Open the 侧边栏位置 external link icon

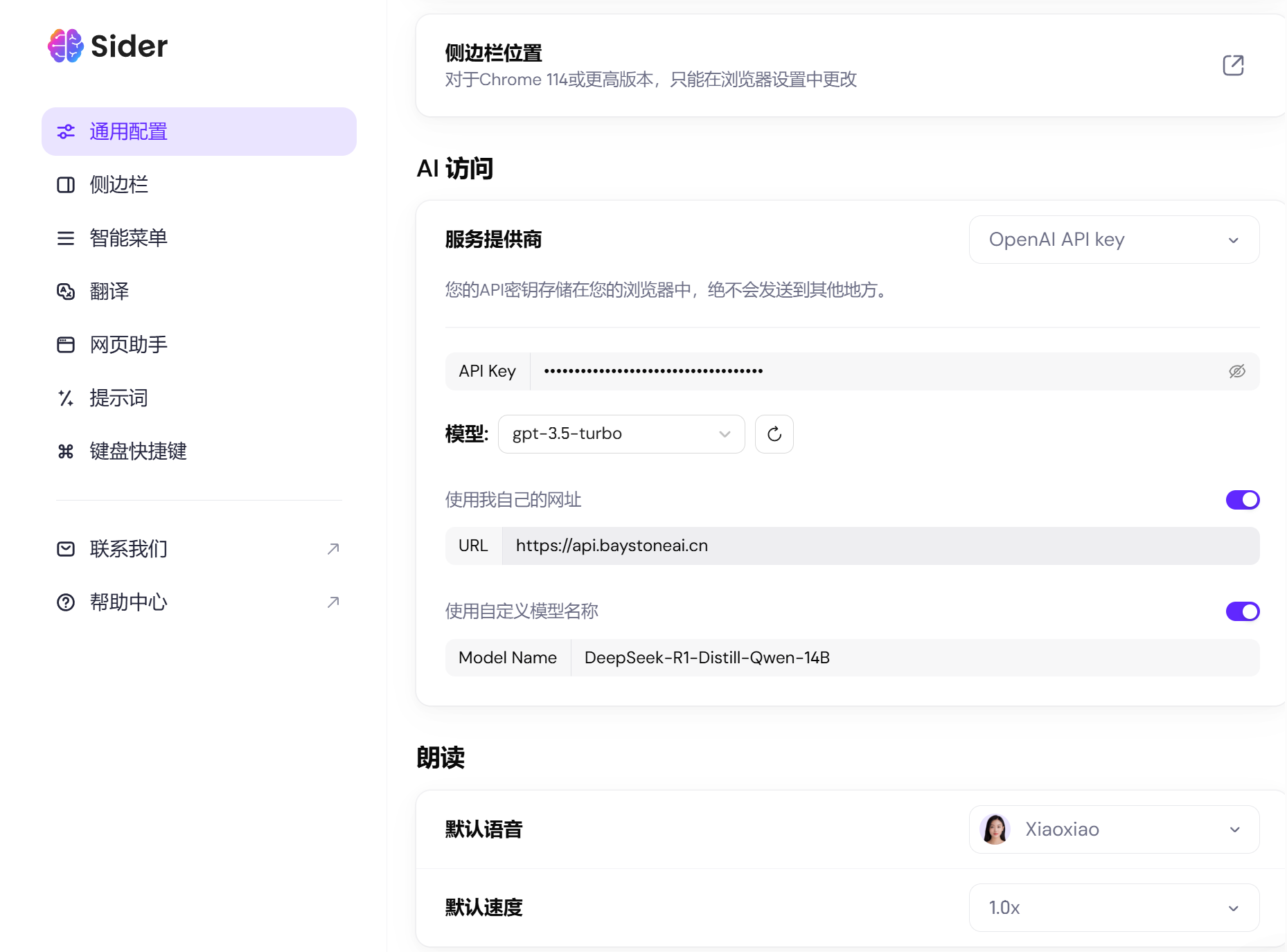click(x=1233, y=65)
